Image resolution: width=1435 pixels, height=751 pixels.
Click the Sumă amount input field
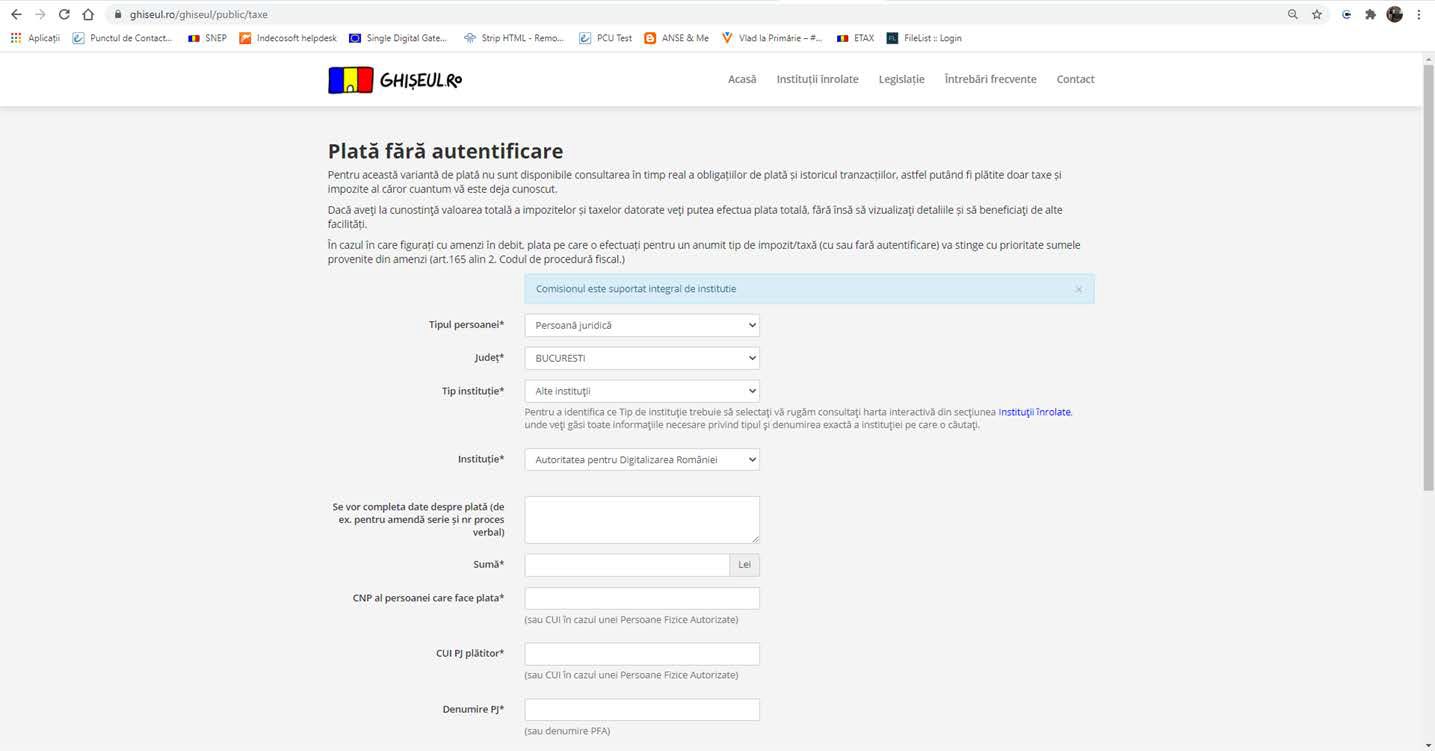point(627,565)
